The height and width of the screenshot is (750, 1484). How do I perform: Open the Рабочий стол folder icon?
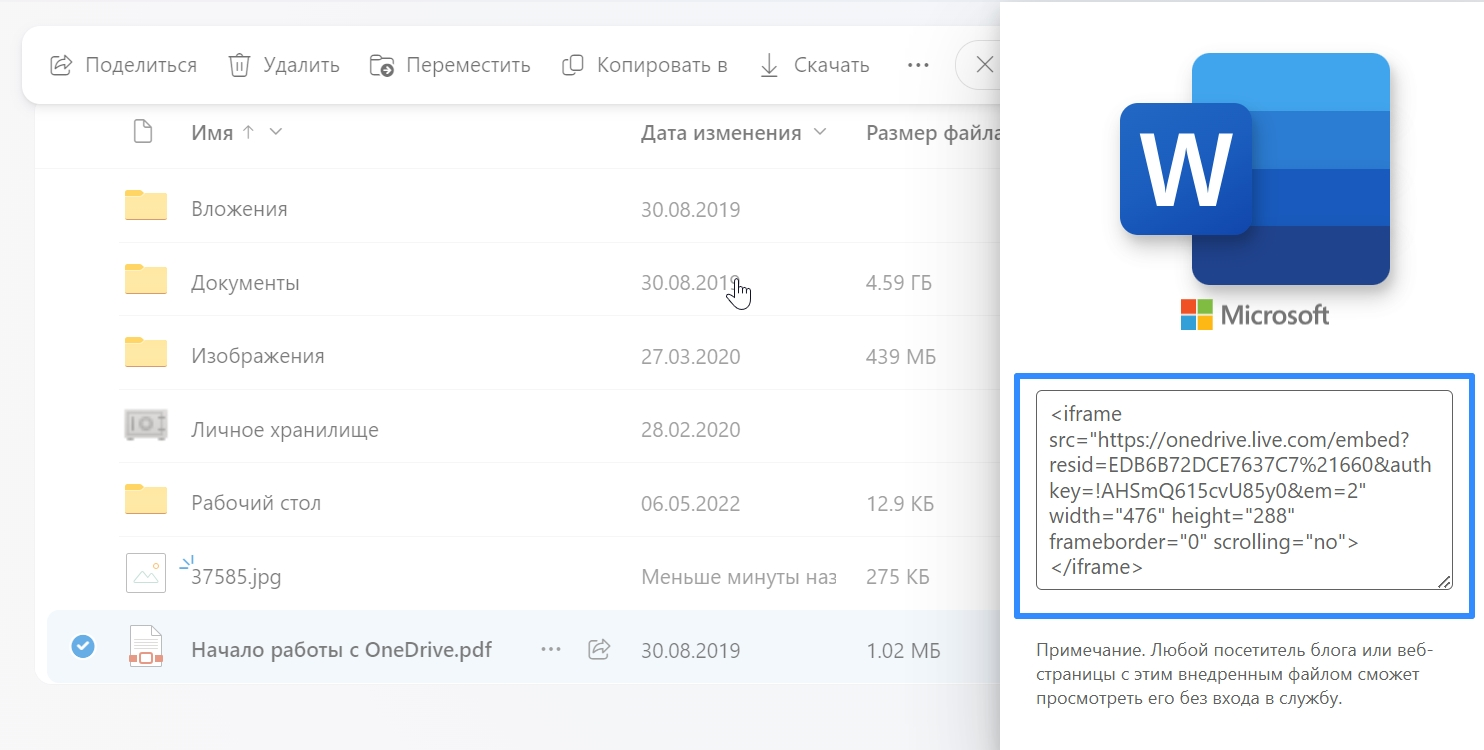(146, 500)
